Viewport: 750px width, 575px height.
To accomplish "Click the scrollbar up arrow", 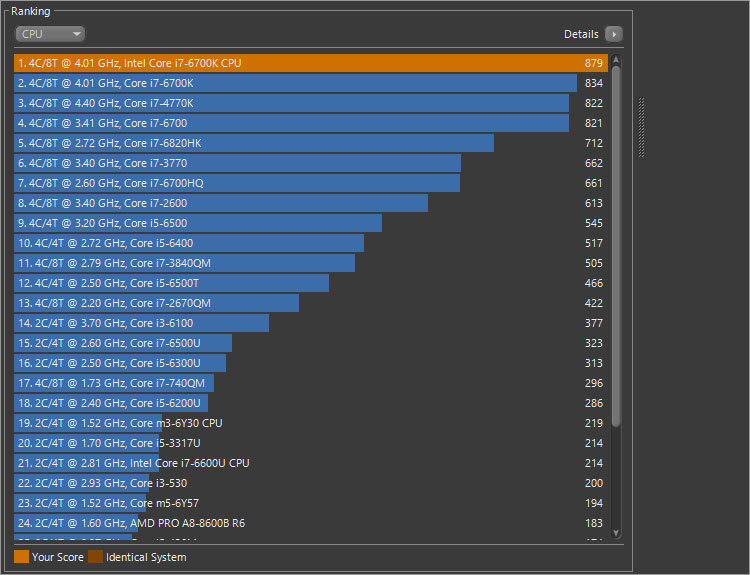I will click(616, 60).
